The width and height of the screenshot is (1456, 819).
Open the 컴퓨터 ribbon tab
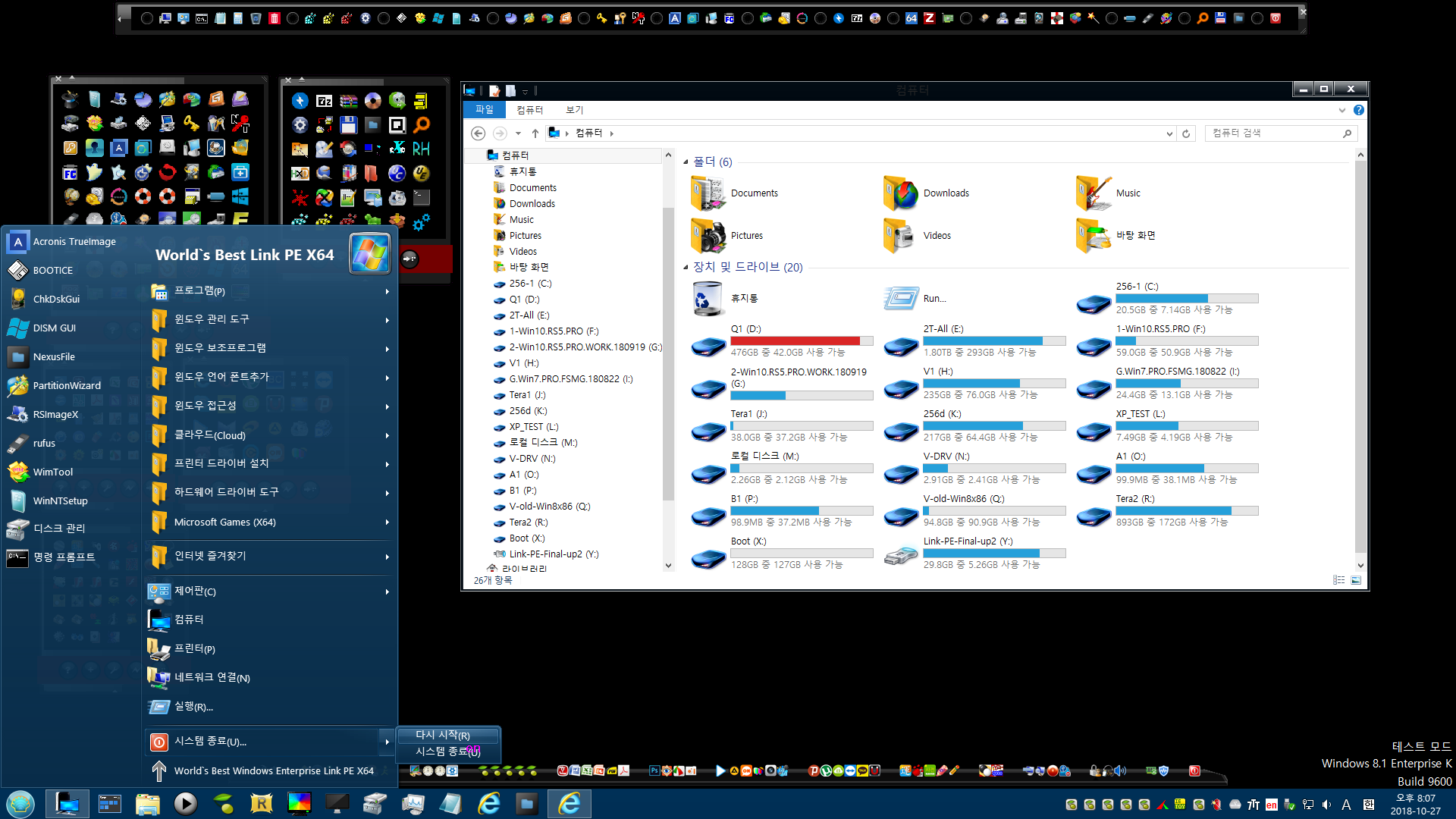click(x=529, y=110)
